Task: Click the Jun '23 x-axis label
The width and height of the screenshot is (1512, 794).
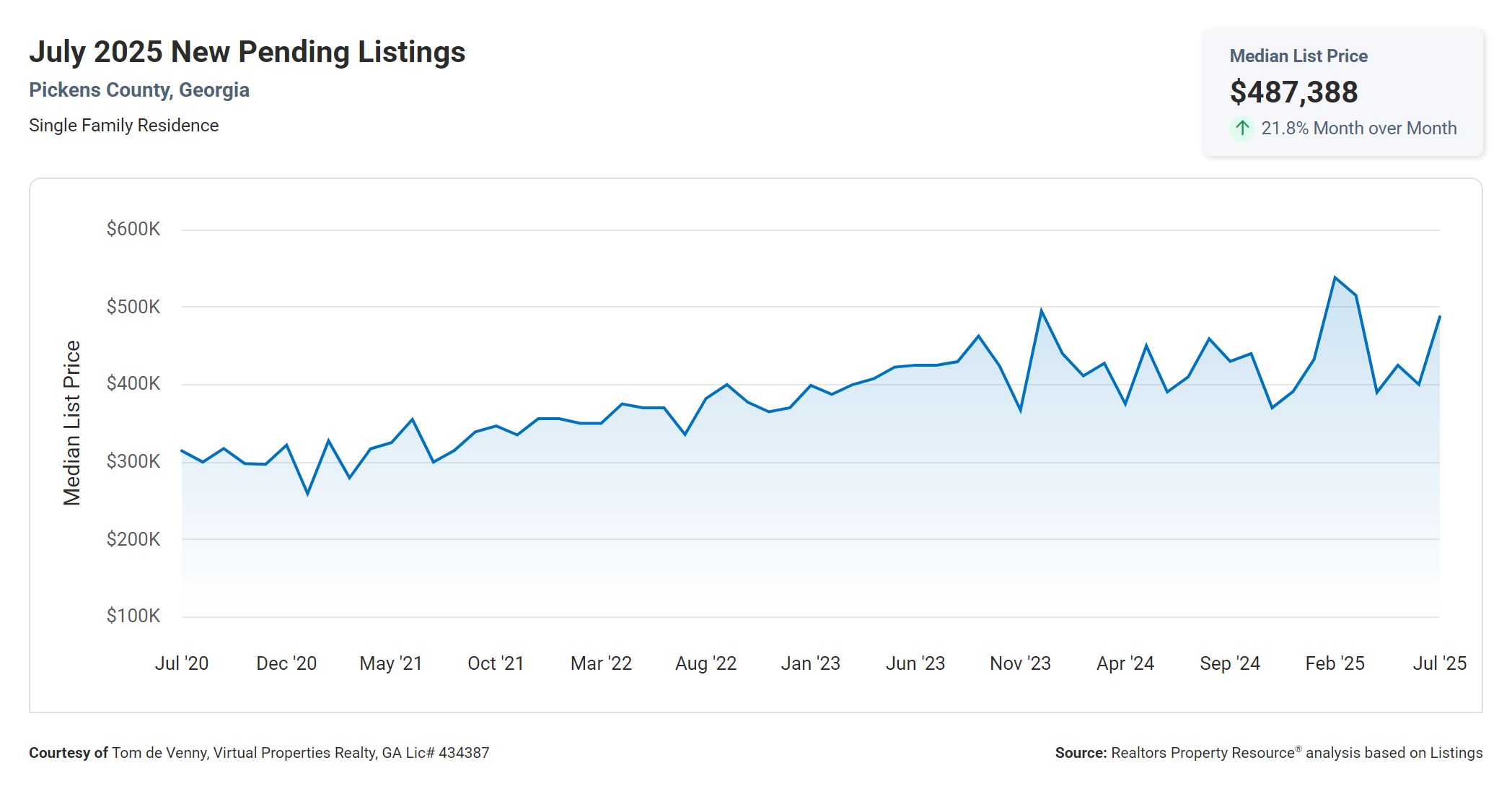Action: point(915,663)
